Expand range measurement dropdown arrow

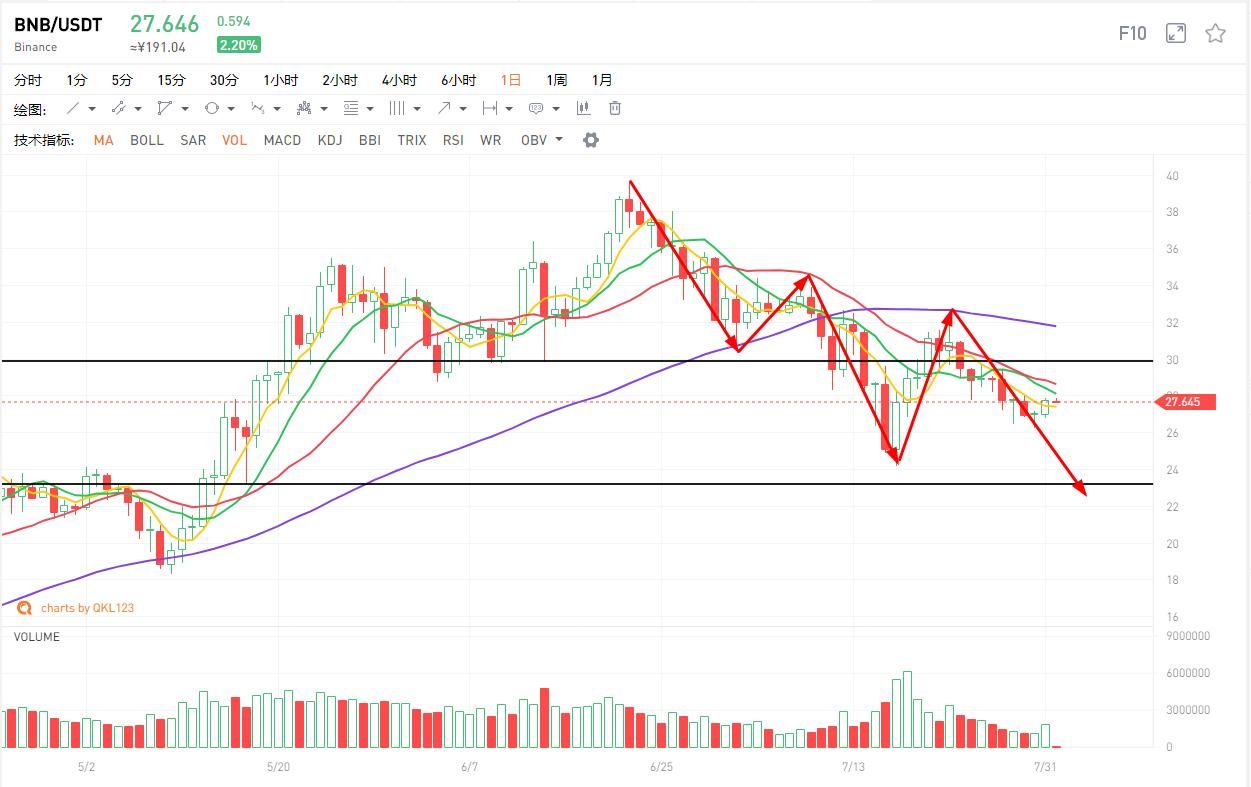click(x=509, y=109)
